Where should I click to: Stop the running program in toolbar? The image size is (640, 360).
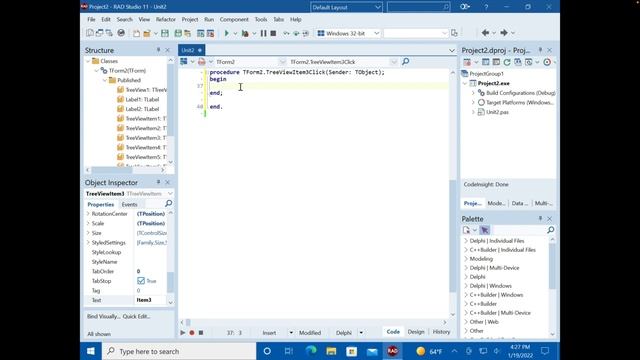pos(273,33)
